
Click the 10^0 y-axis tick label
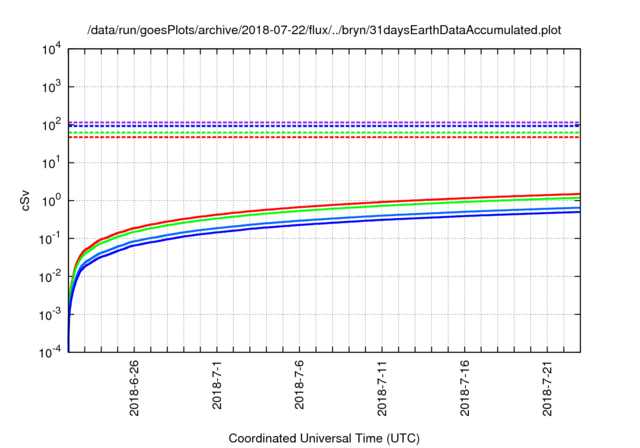tap(50, 200)
